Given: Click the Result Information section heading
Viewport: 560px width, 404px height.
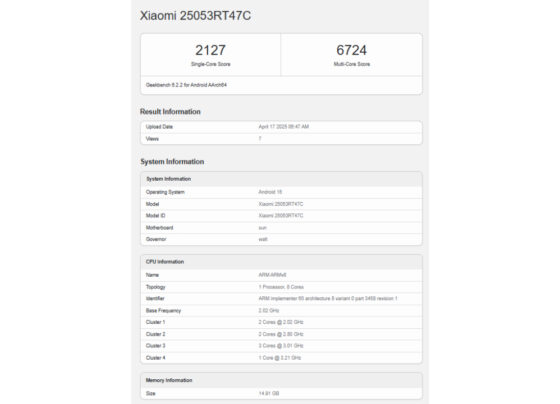Looking at the screenshot, I should point(170,111).
